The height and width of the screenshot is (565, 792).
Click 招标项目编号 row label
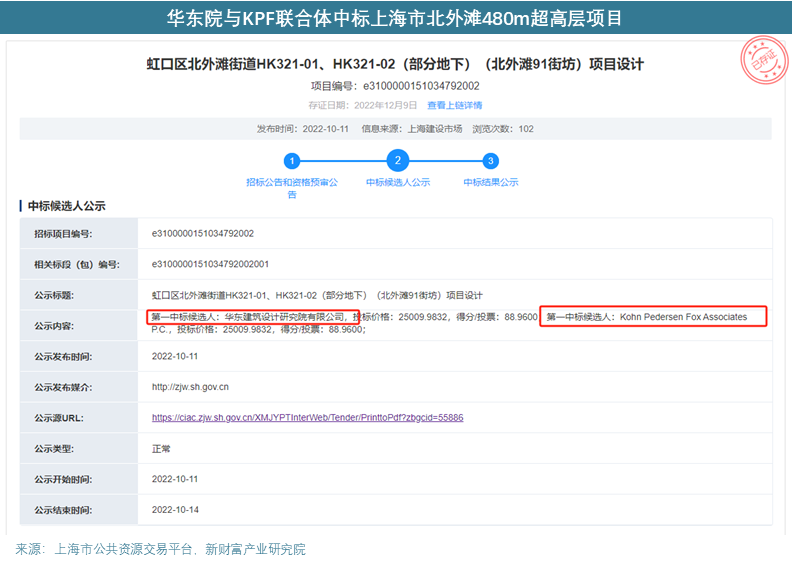[x=63, y=234]
